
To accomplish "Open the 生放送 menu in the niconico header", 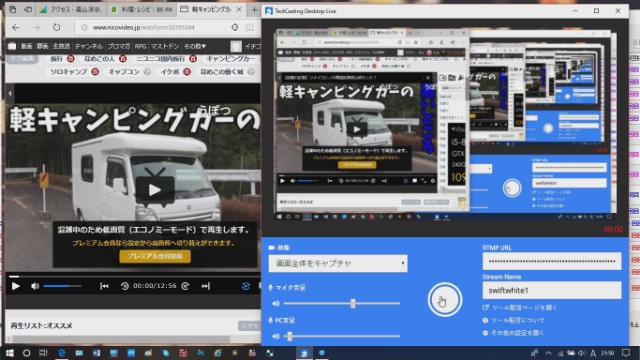I will coord(61,46).
